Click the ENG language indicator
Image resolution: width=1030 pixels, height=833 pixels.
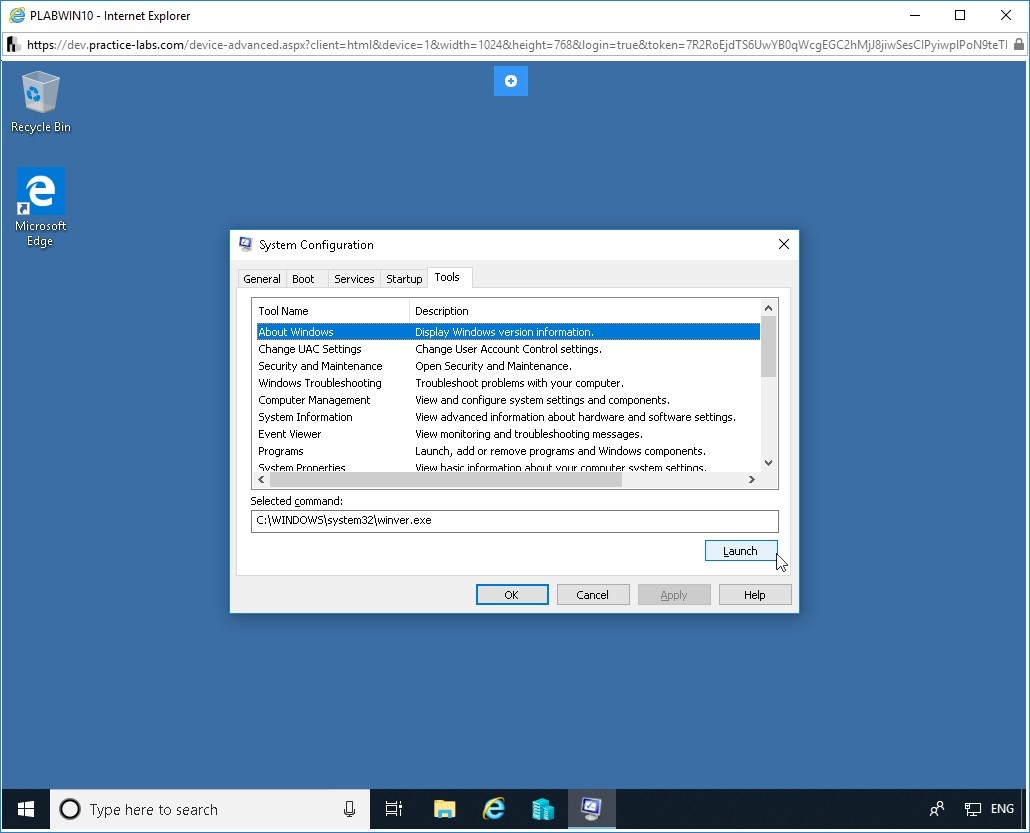pyautogui.click(x=1002, y=809)
